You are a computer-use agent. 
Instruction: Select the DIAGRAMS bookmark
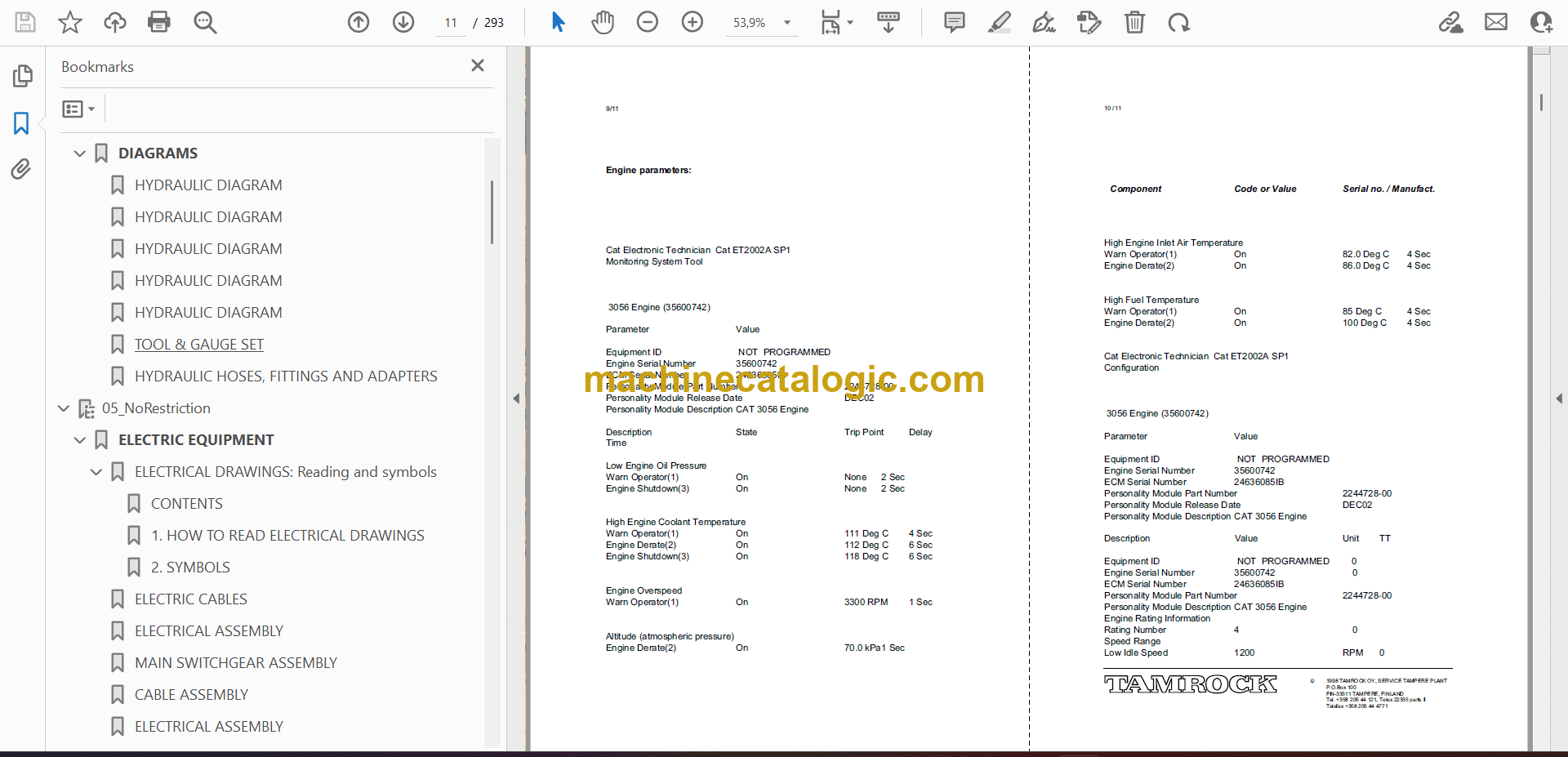(x=158, y=154)
